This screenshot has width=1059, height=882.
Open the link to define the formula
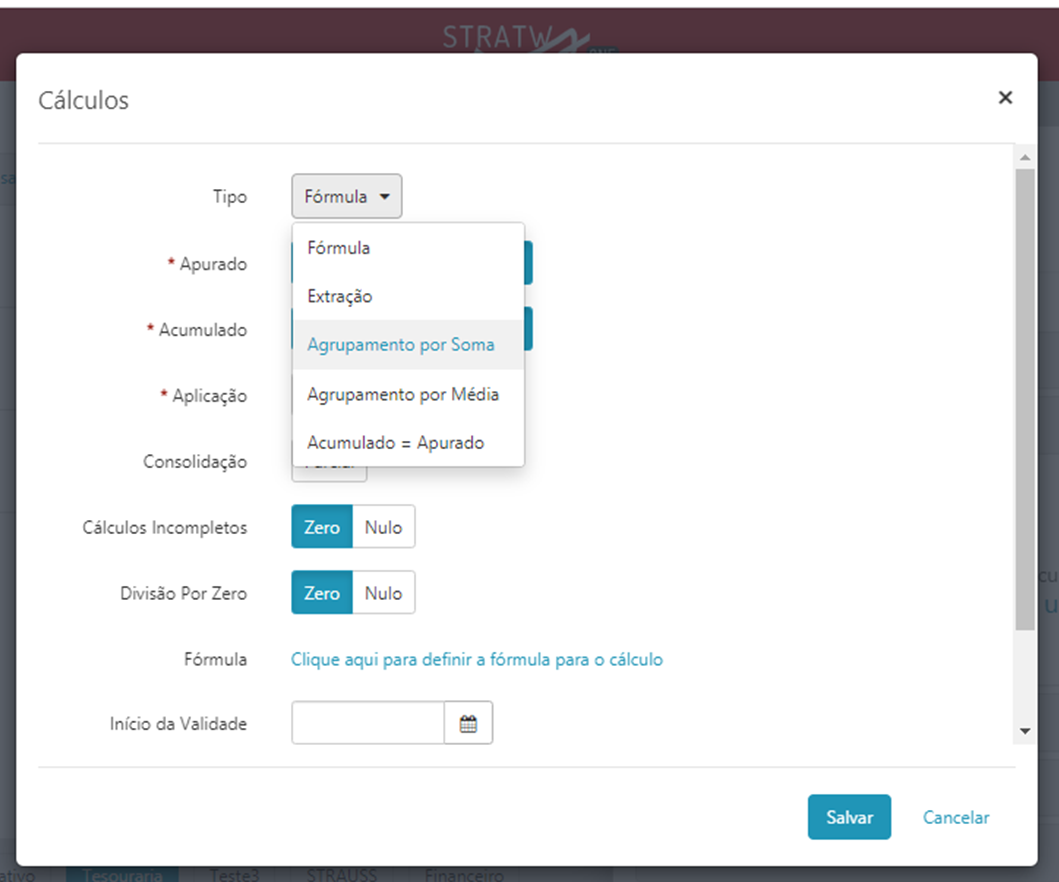pyautogui.click(x=477, y=659)
